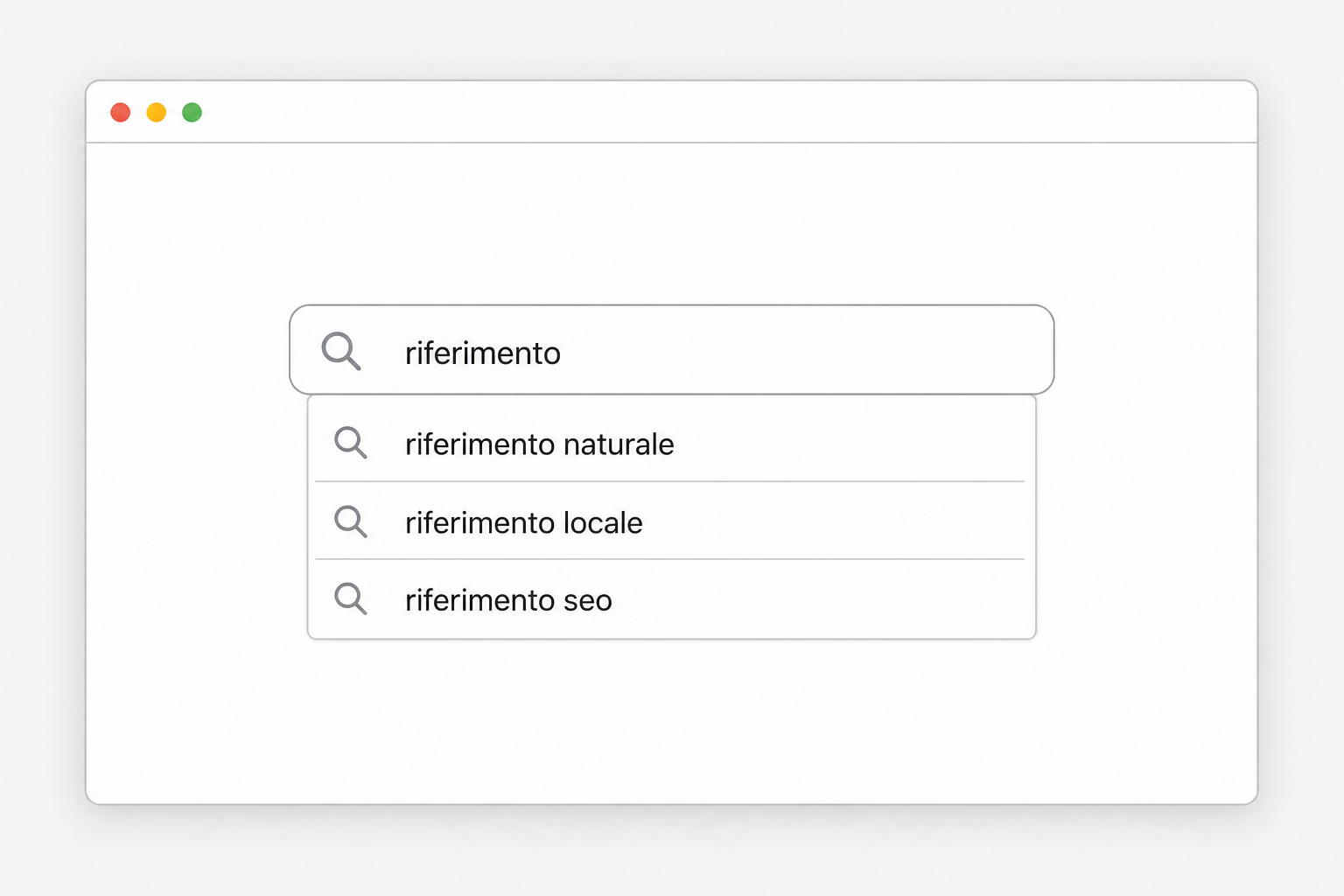Click the magnifier icon in search box
This screenshot has height=896, width=1344.
341,351
